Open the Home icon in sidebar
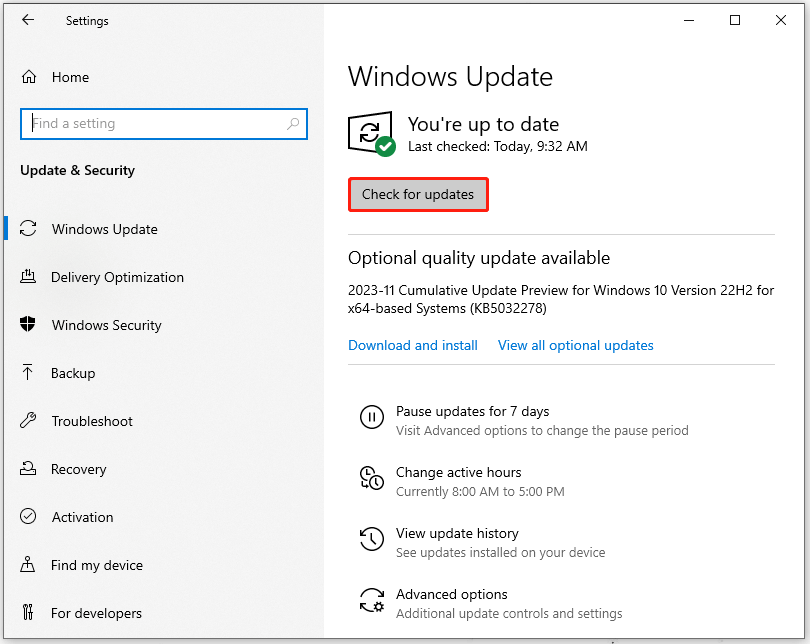This screenshot has width=810, height=644. coord(29,77)
